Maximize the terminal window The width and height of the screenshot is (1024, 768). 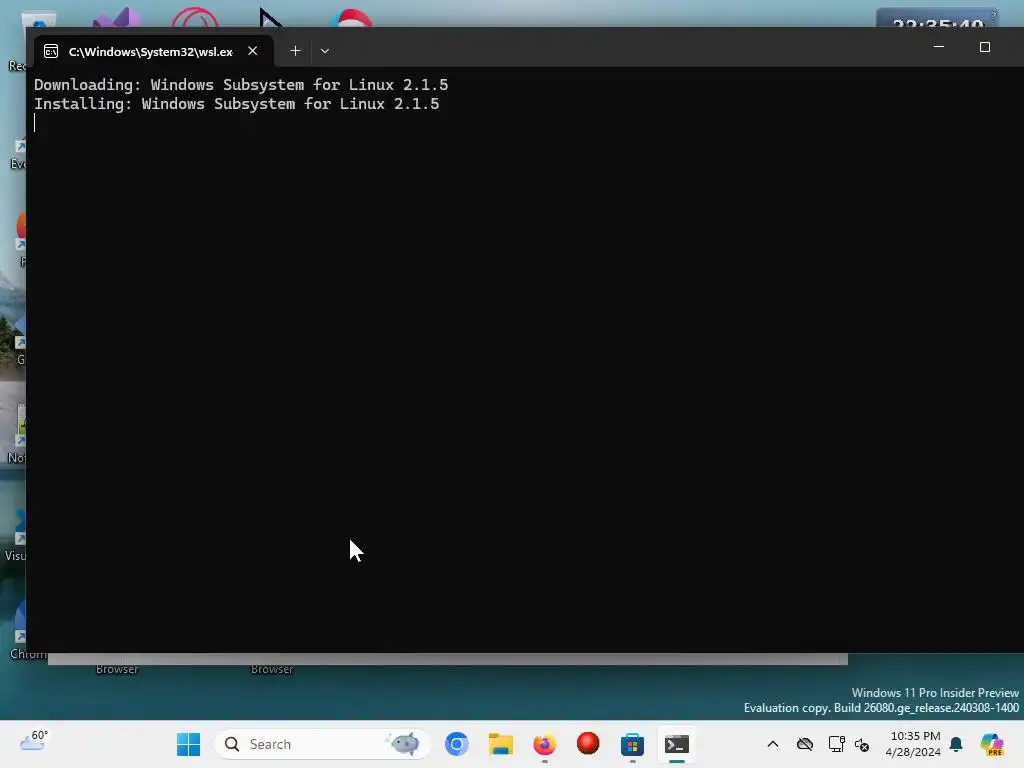pyautogui.click(x=985, y=47)
